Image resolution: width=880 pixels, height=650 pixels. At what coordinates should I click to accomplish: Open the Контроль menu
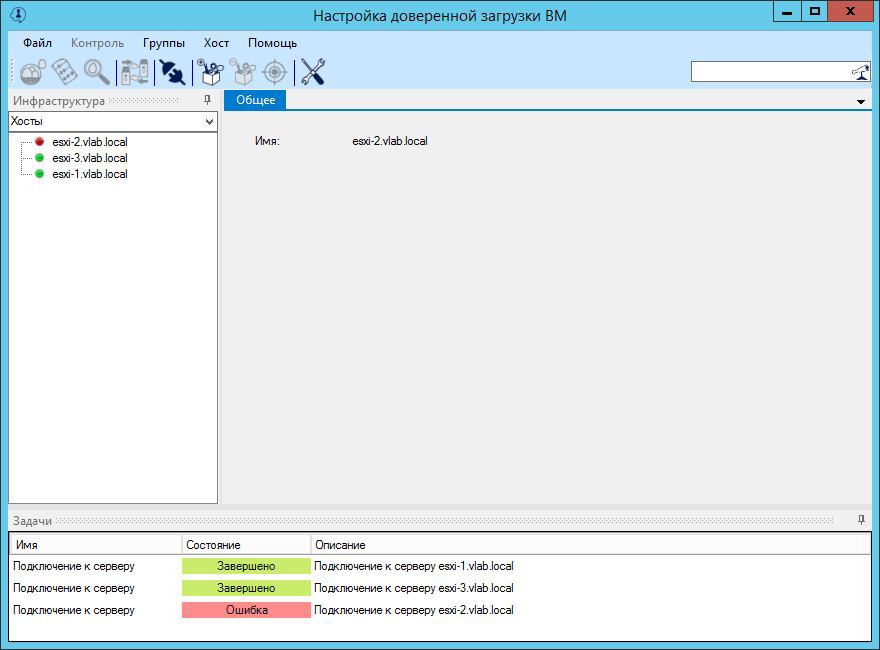point(97,43)
